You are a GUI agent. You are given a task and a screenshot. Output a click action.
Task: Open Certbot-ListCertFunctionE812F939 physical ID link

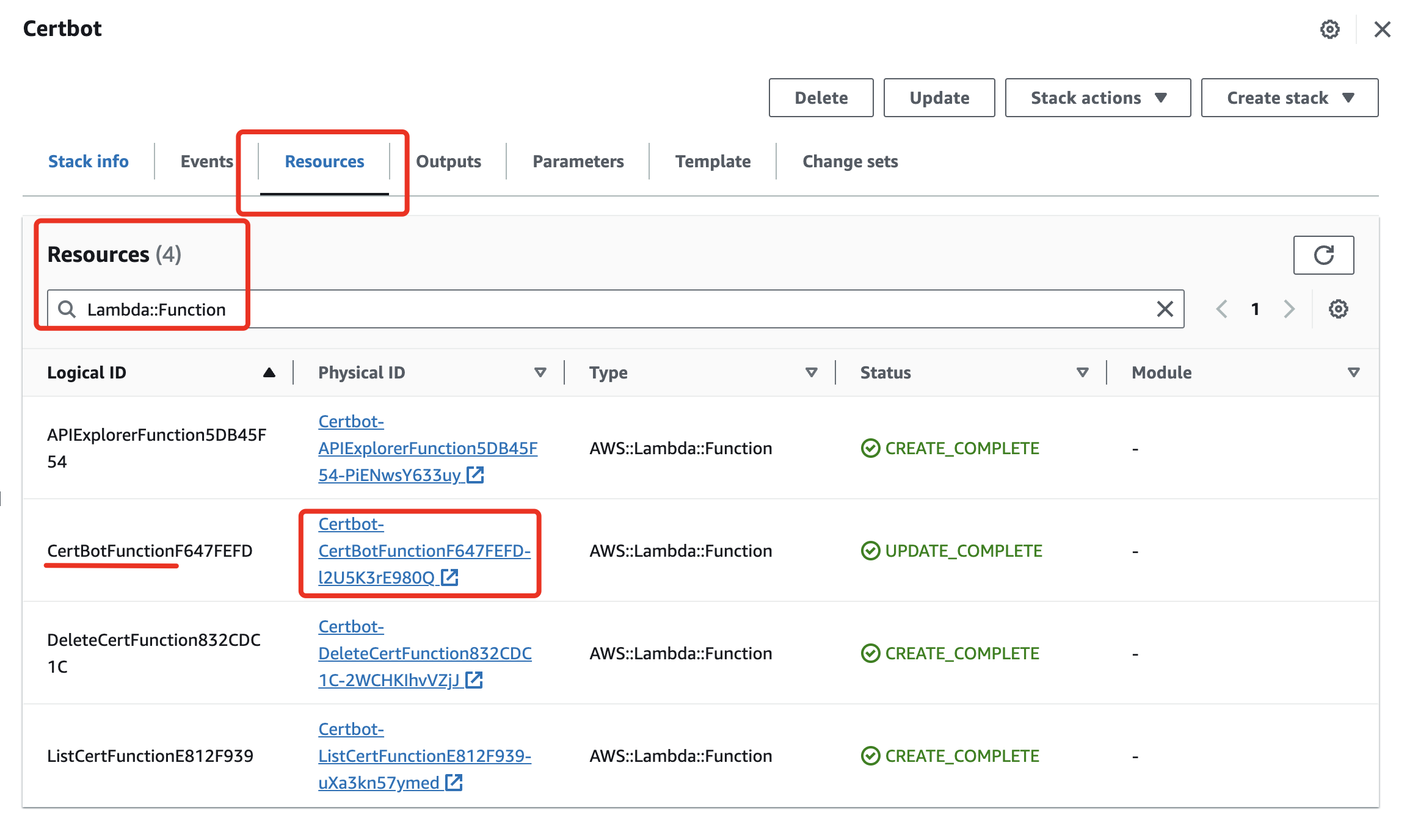pyautogui.click(x=424, y=756)
